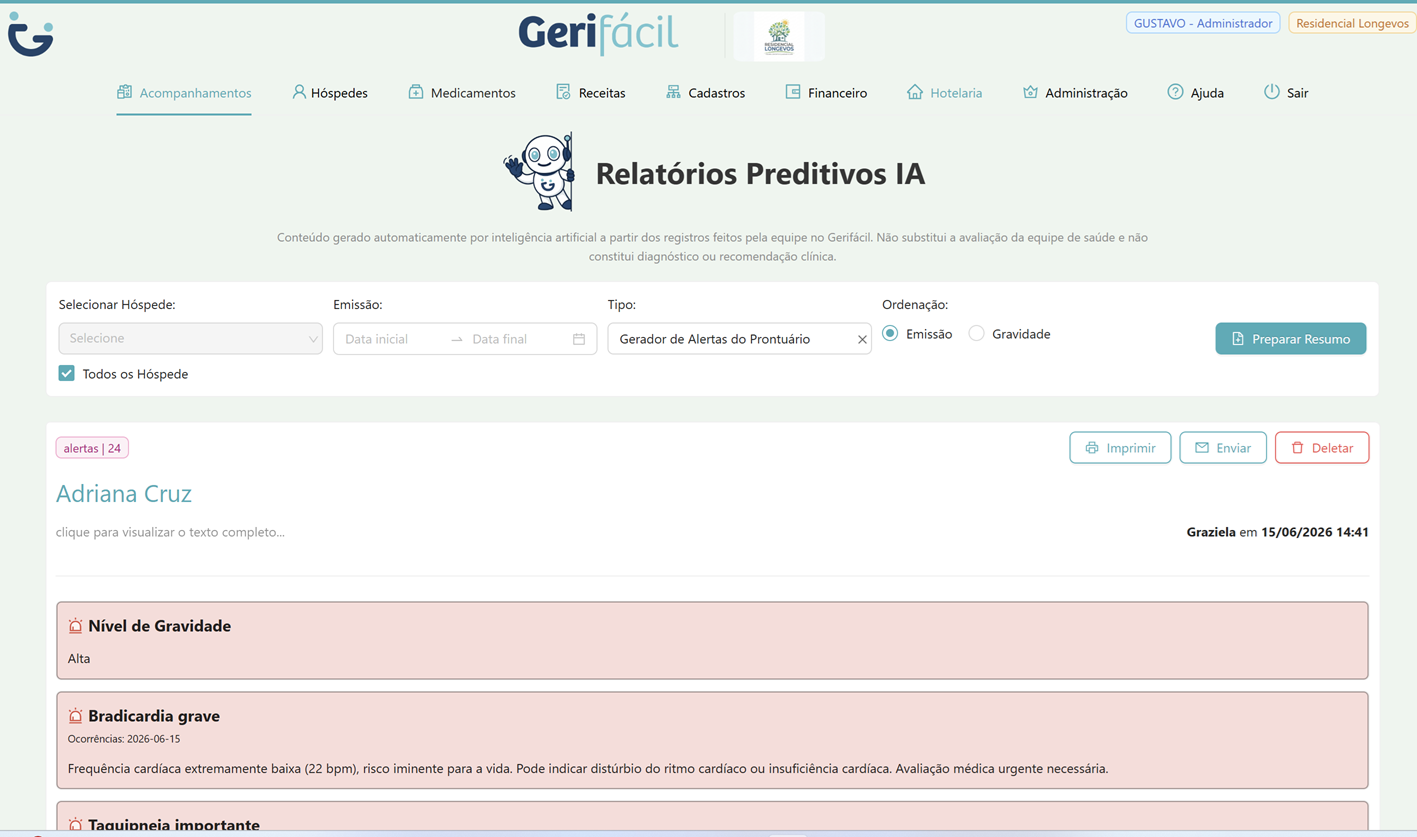The image size is (1417, 837).
Task: Click the alarm icon beside Bradicardia grave
Action: [x=75, y=716]
